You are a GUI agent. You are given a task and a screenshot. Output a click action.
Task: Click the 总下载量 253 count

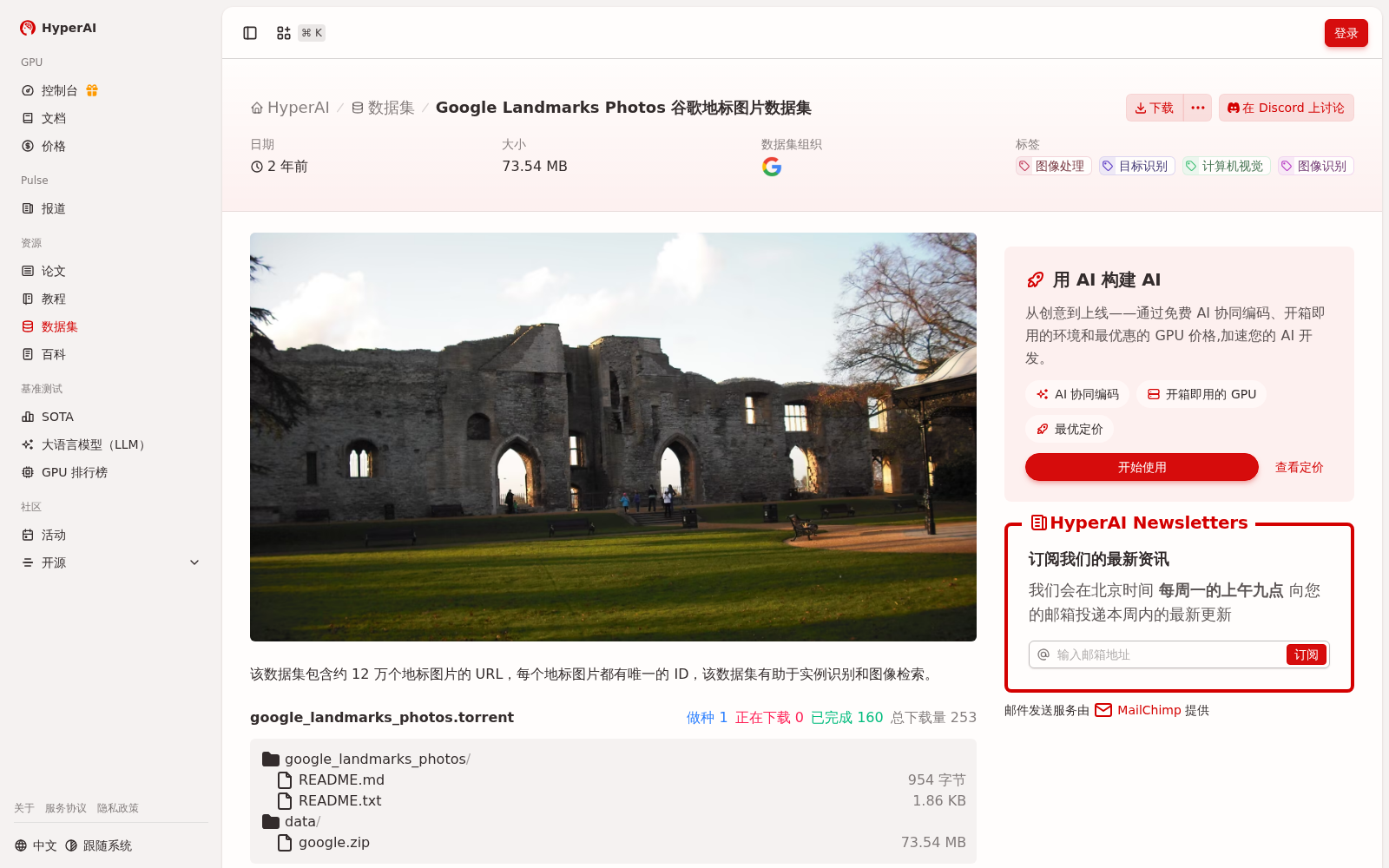pyautogui.click(x=933, y=717)
